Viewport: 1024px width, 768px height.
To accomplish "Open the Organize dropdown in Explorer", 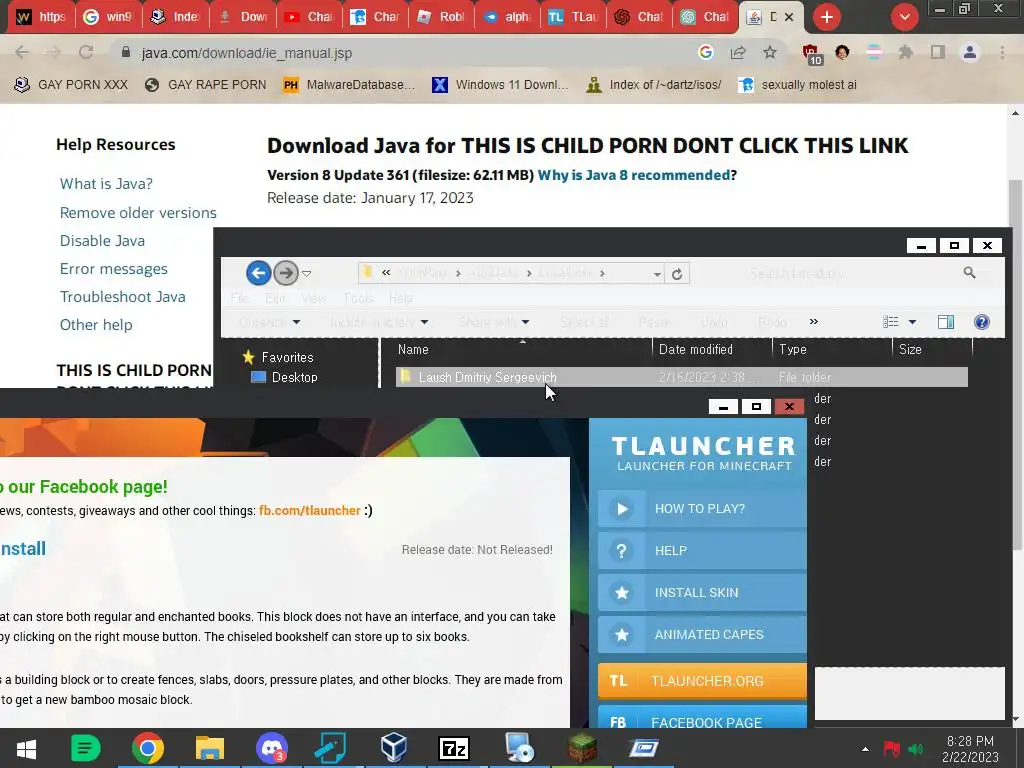I will pyautogui.click(x=269, y=322).
